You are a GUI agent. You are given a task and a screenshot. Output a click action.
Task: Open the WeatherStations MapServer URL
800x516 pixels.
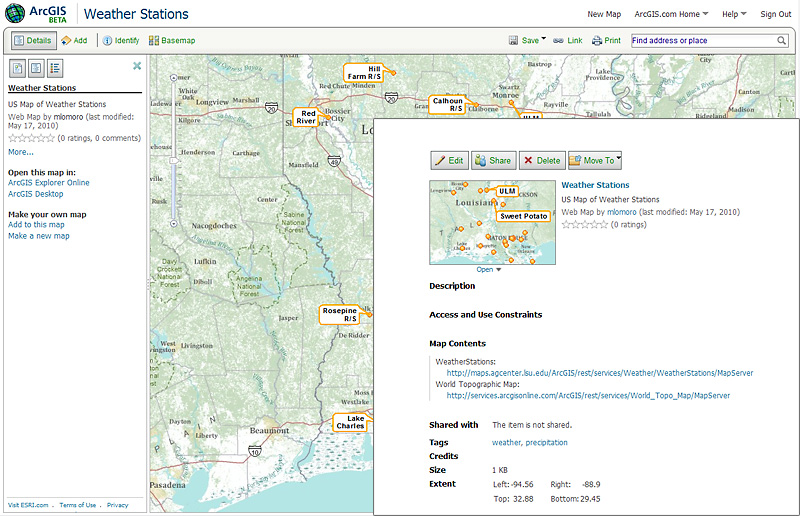click(600, 373)
